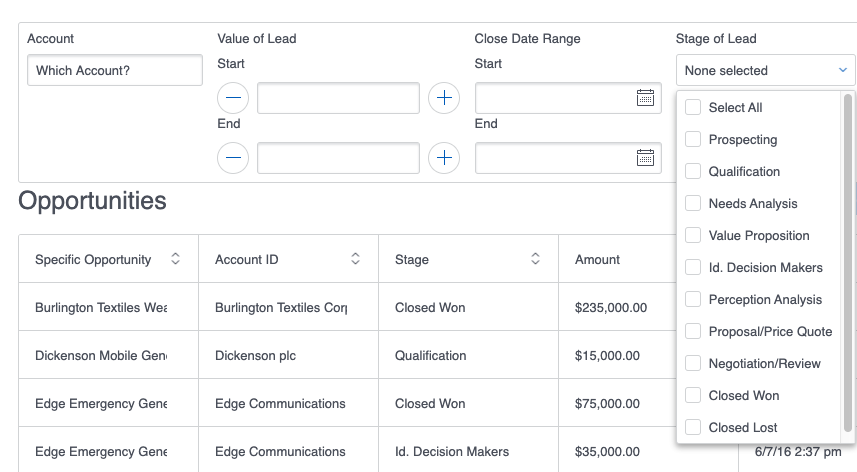Screen dimensions: 857x472
Task: Click the Which Account? input field
Action: pyautogui.click(x=115, y=71)
